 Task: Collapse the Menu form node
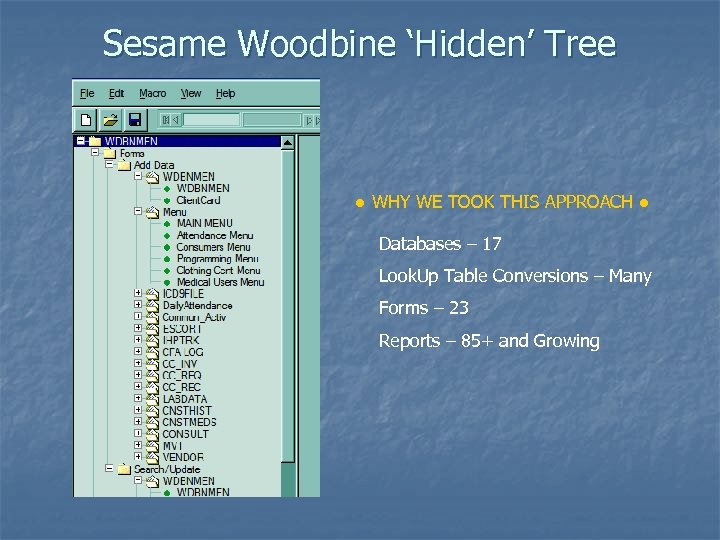(x=138, y=211)
